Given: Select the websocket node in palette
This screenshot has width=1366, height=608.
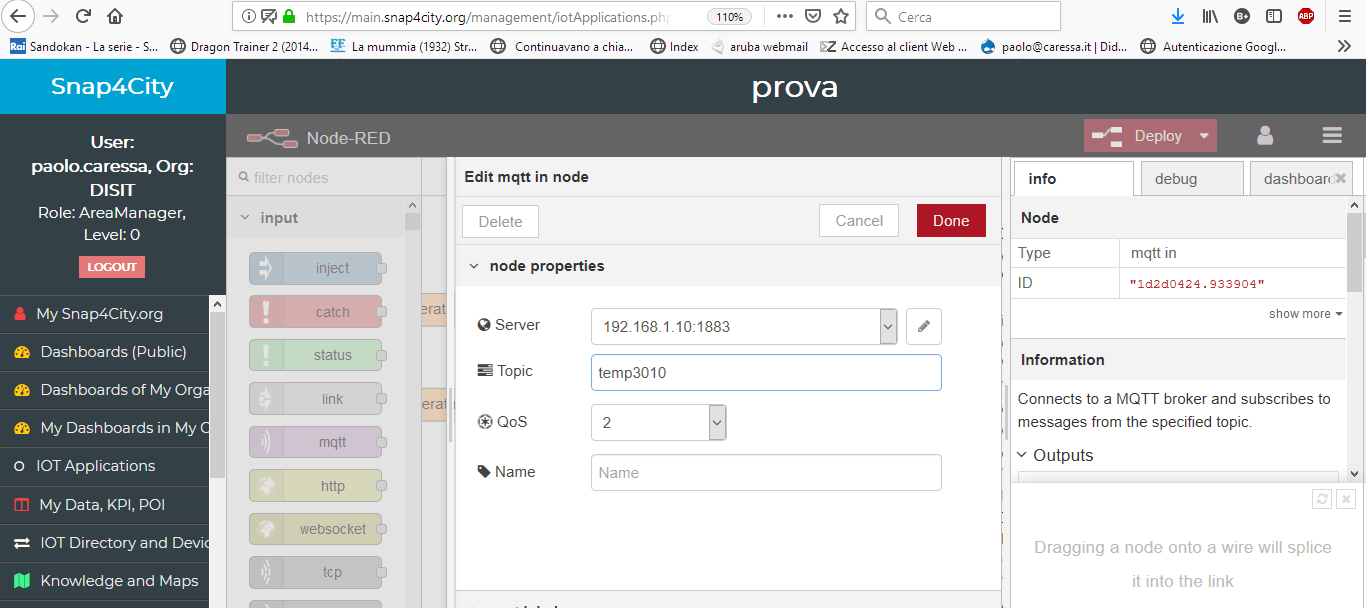Looking at the screenshot, I should (x=316, y=529).
